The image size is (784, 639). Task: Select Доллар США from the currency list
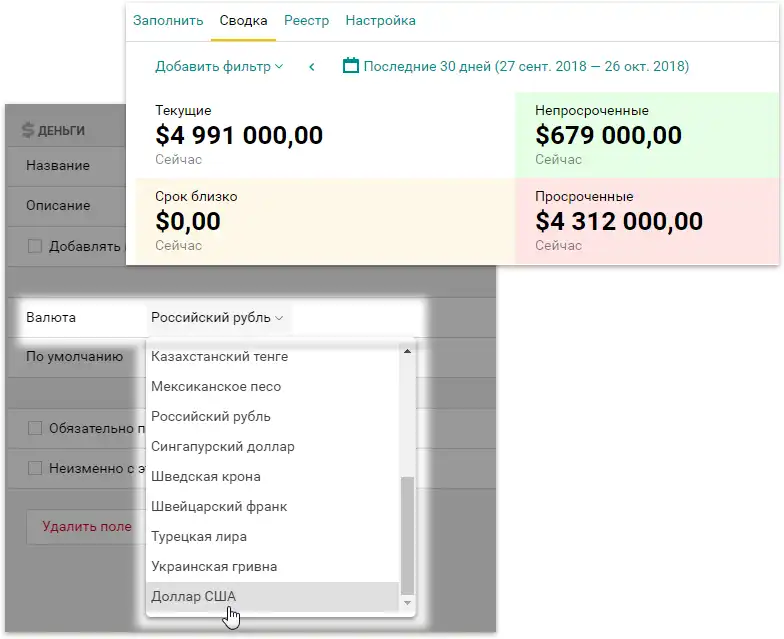click(272, 596)
